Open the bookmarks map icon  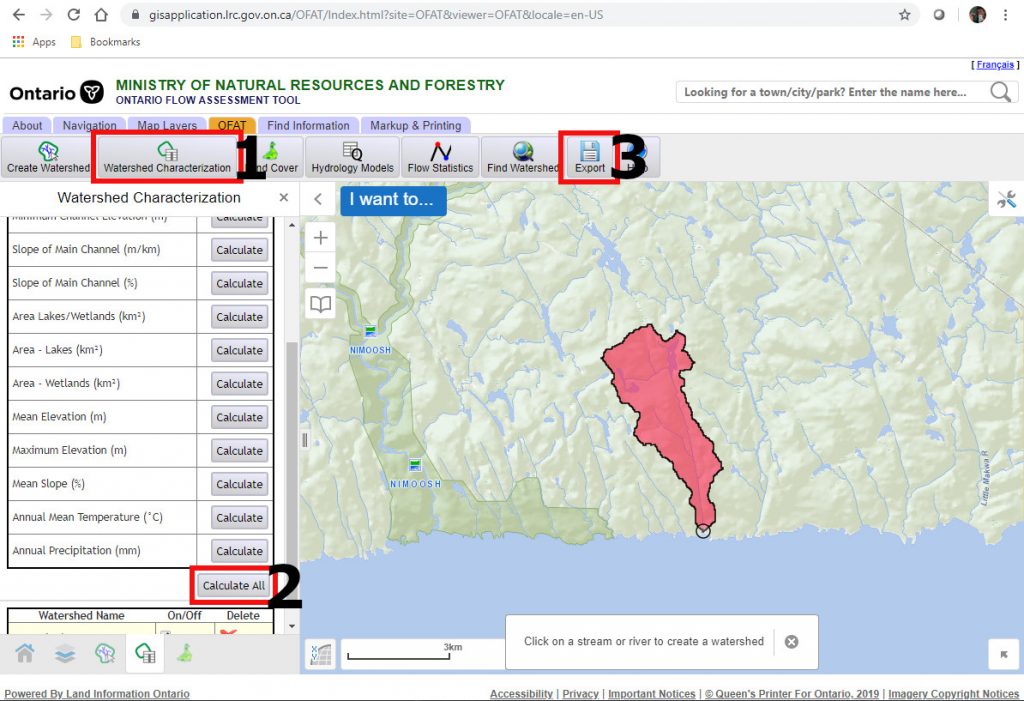click(x=320, y=303)
